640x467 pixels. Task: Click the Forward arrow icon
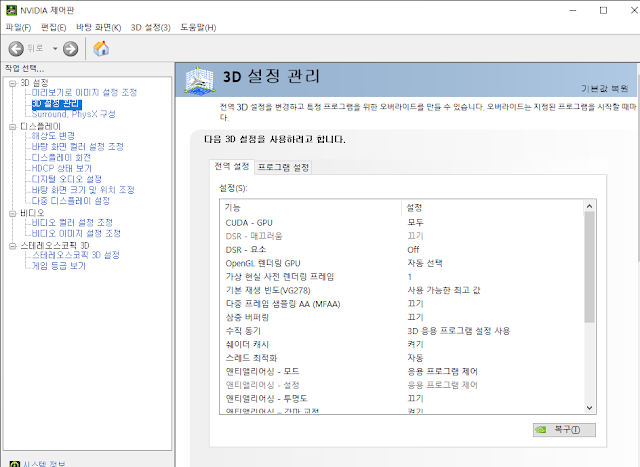70,49
